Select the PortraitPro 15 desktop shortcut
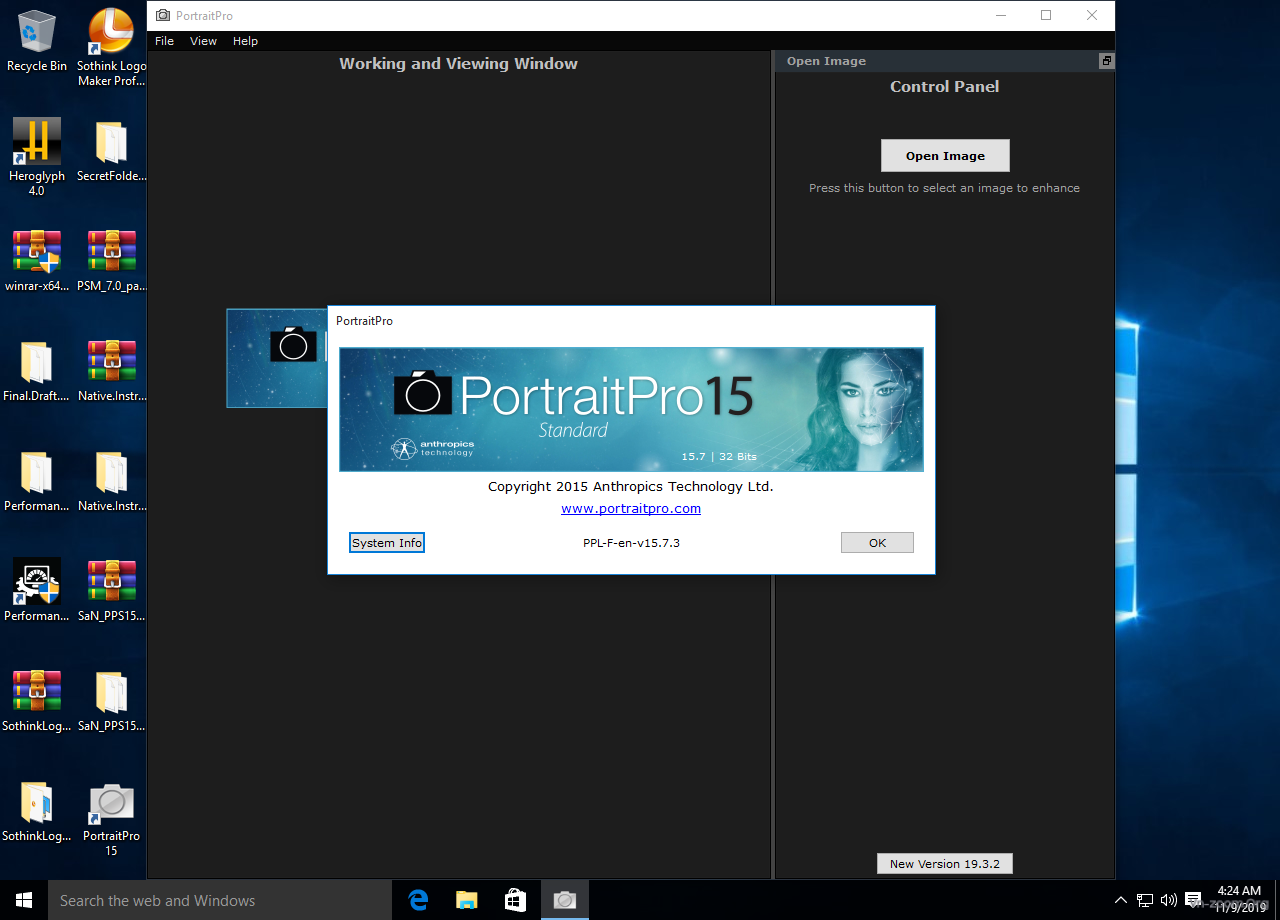The width and height of the screenshot is (1280, 920). pyautogui.click(x=111, y=819)
